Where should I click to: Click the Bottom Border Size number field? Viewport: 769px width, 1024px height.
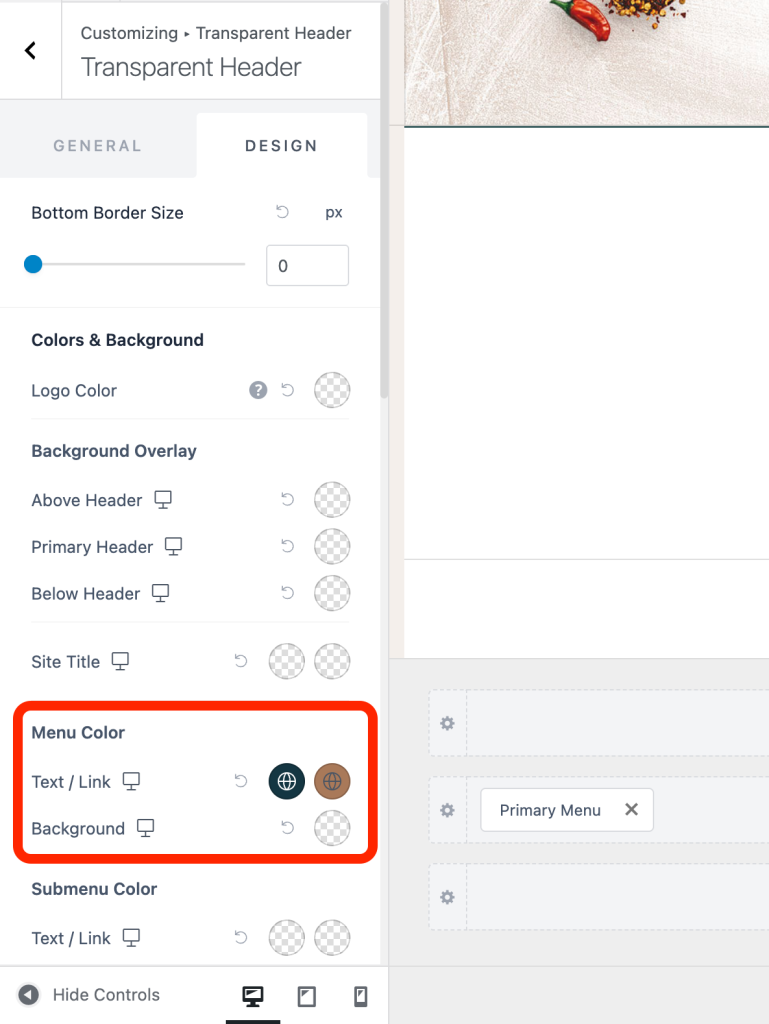tap(307, 266)
